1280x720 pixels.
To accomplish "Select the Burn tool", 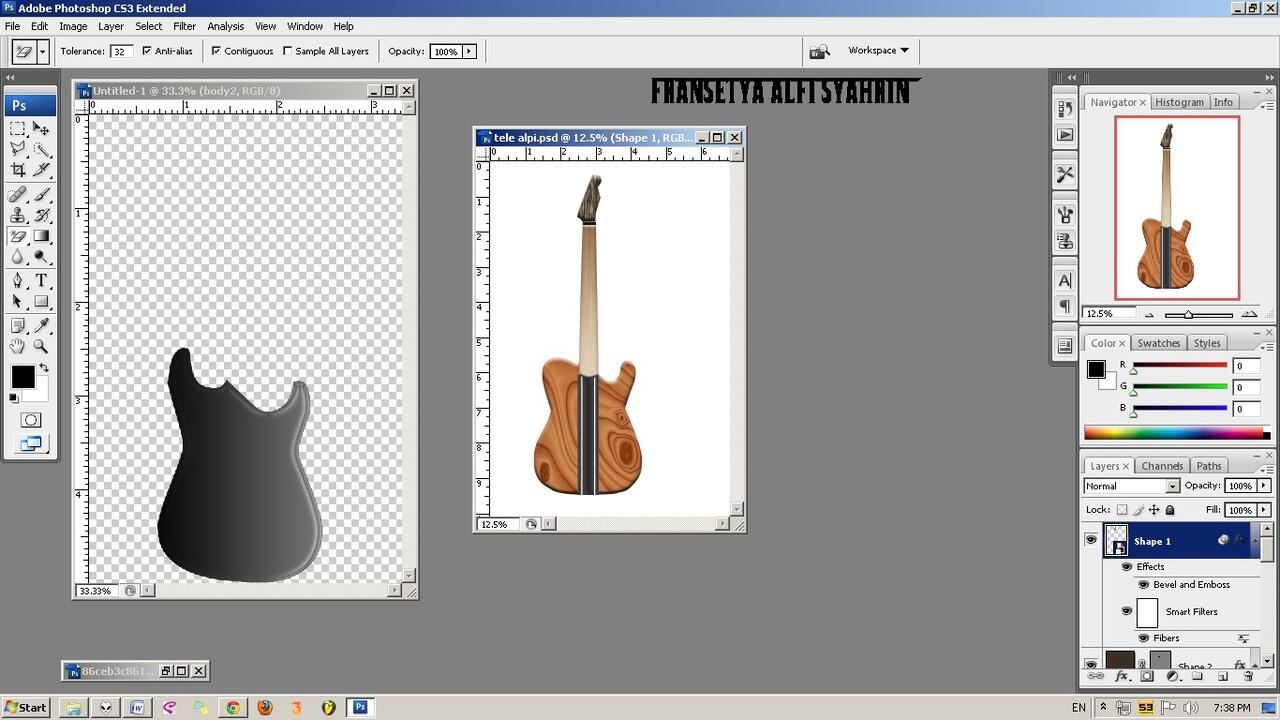I will point(42,258).
